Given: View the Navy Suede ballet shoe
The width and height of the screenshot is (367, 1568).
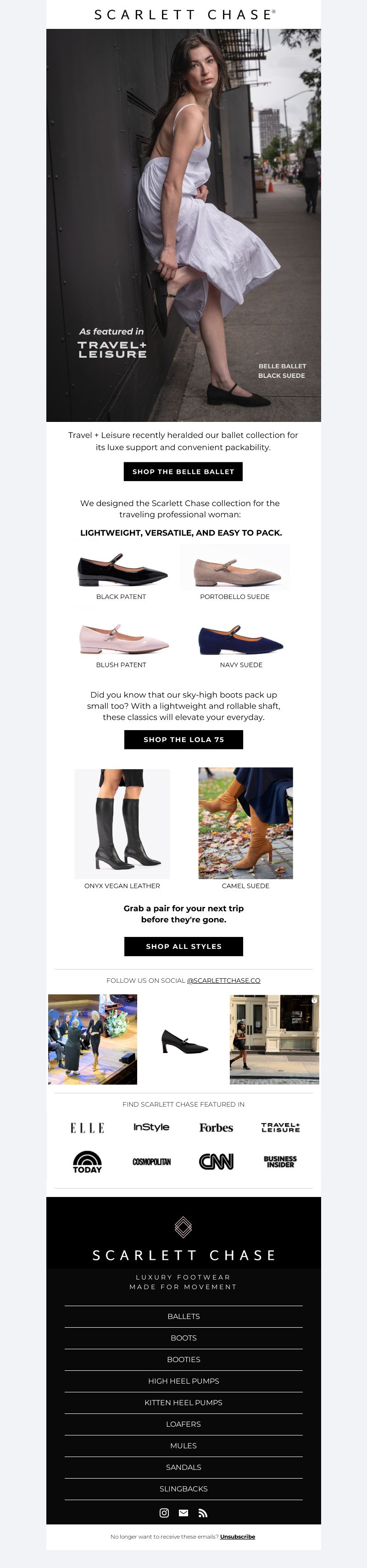Looking at the screenshot, I should (241, 640).
